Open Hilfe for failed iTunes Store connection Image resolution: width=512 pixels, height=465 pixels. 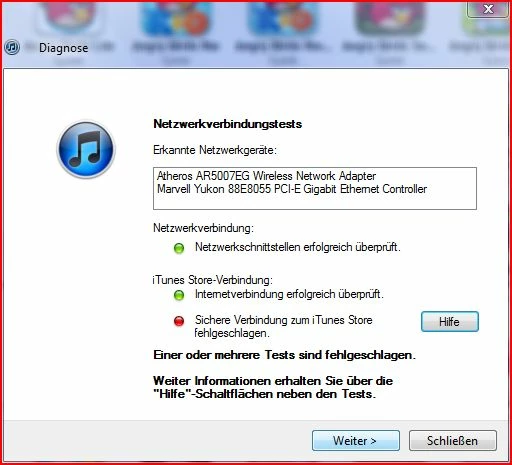(450, 322)
